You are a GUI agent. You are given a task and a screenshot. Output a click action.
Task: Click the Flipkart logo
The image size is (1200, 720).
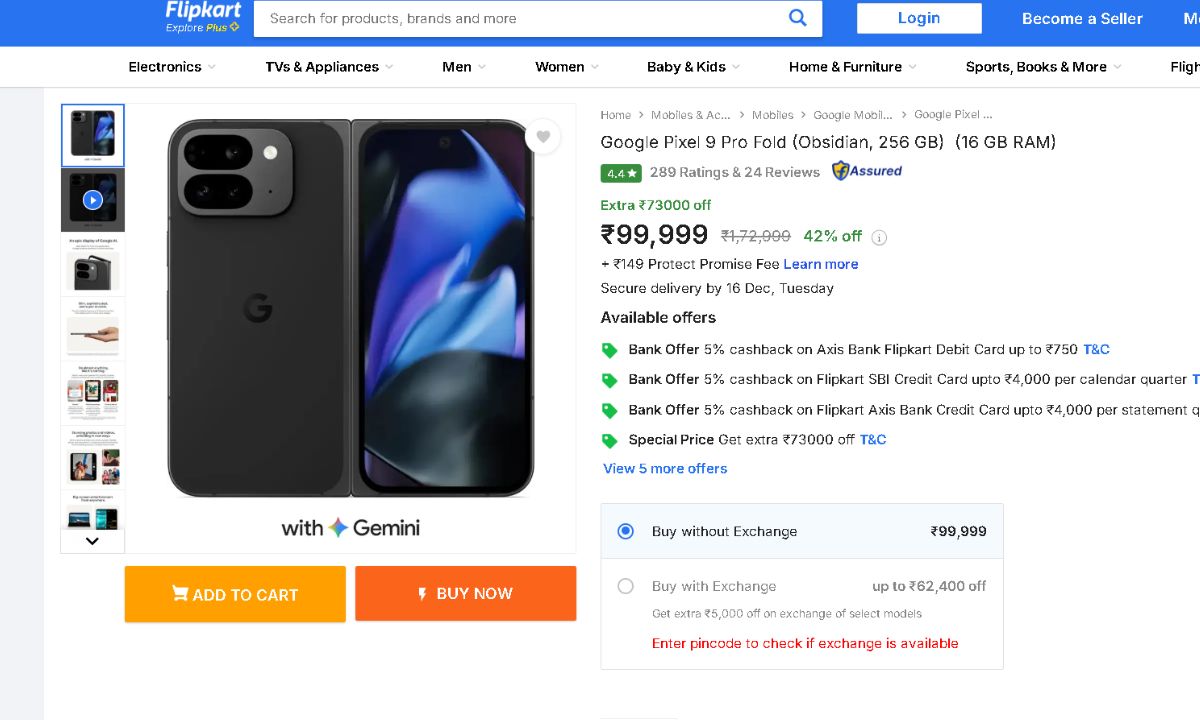[x=203, y=16]
